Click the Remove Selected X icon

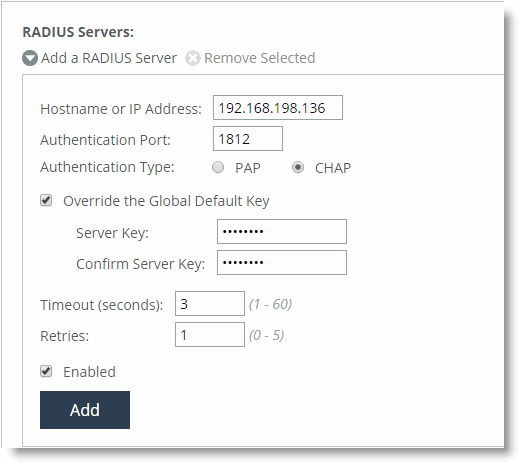pyautogui.click(x=193, y=58)
